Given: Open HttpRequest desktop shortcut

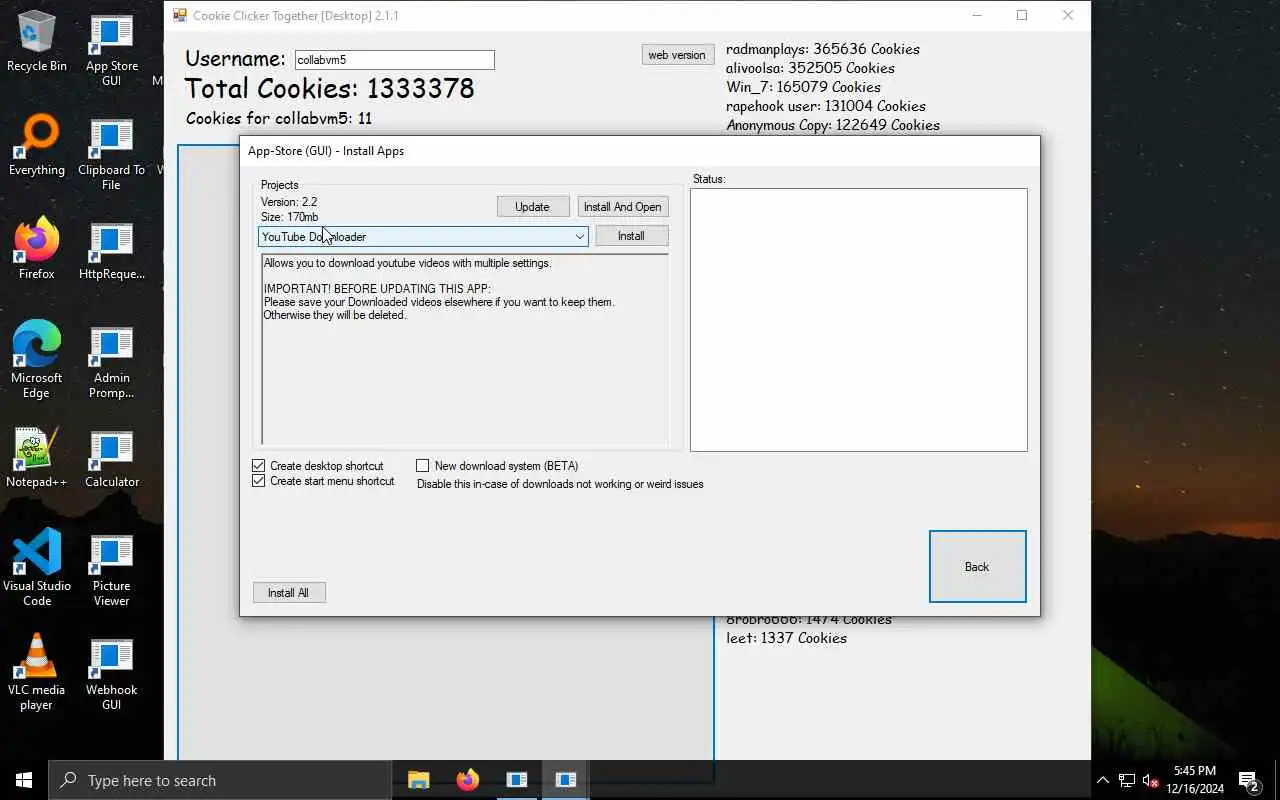Looking at the screenshot, I should coord(111,251).
